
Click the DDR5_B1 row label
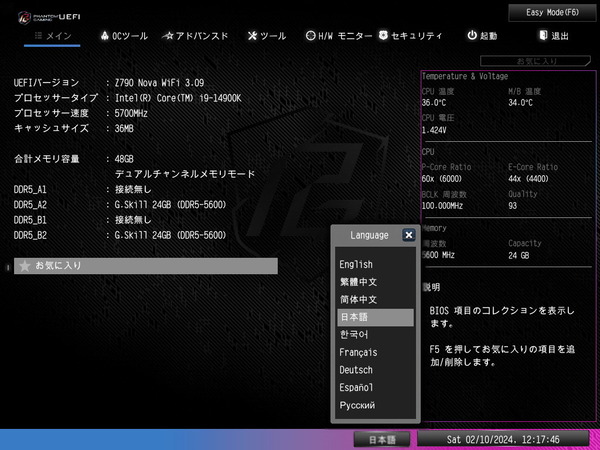(30, 220)
